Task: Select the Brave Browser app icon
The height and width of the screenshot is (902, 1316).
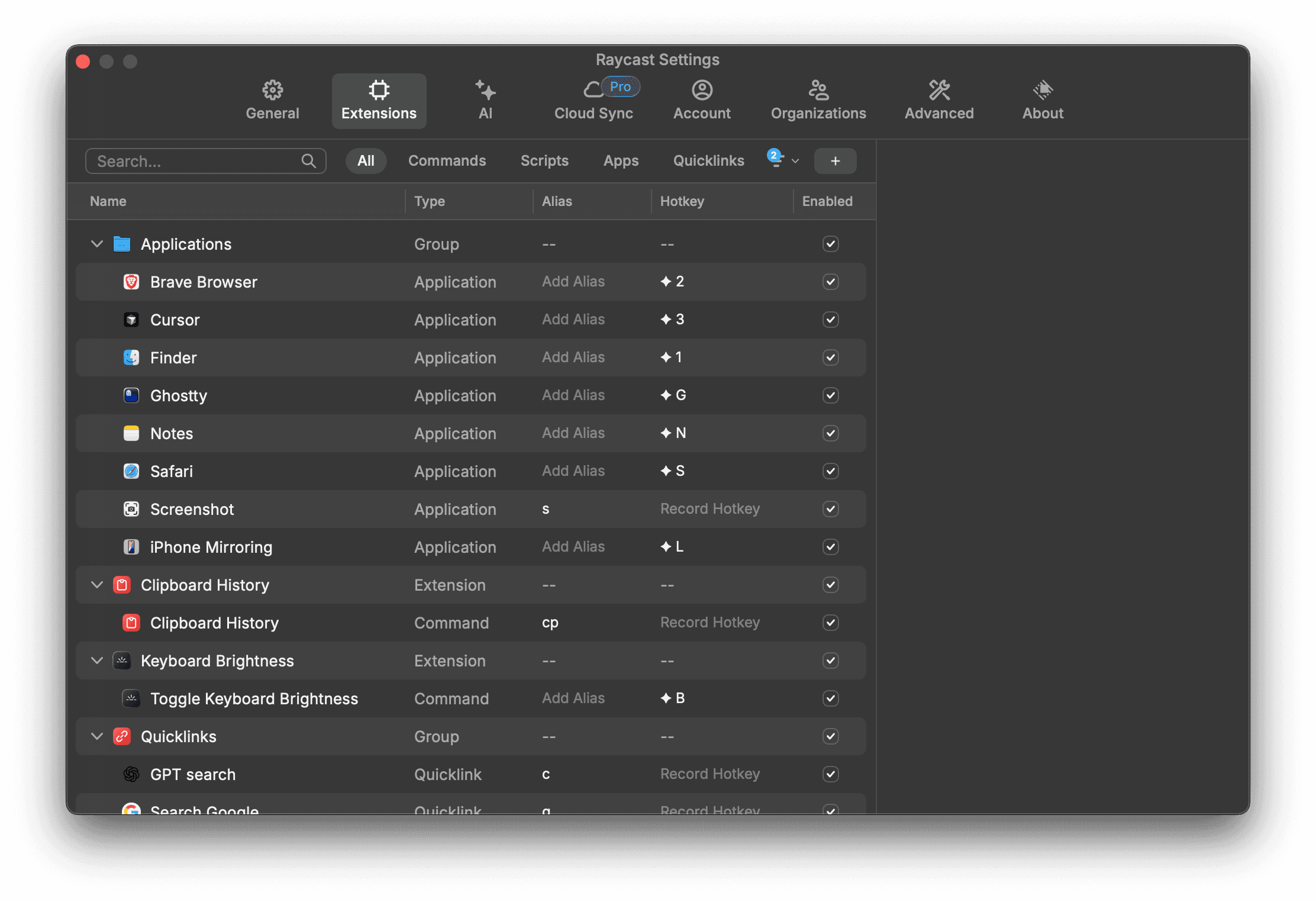Action: click(x=131, y=282)
